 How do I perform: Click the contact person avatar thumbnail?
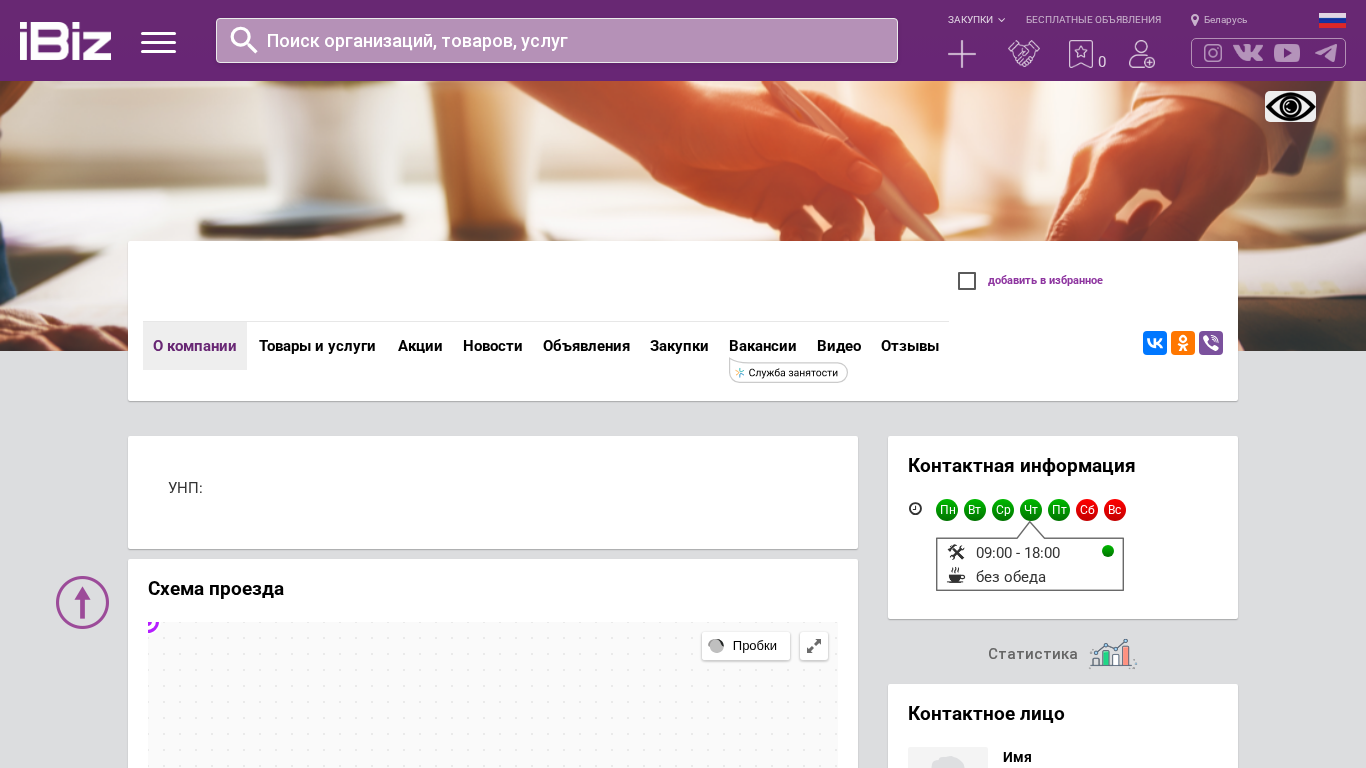[x=948, y=757]
